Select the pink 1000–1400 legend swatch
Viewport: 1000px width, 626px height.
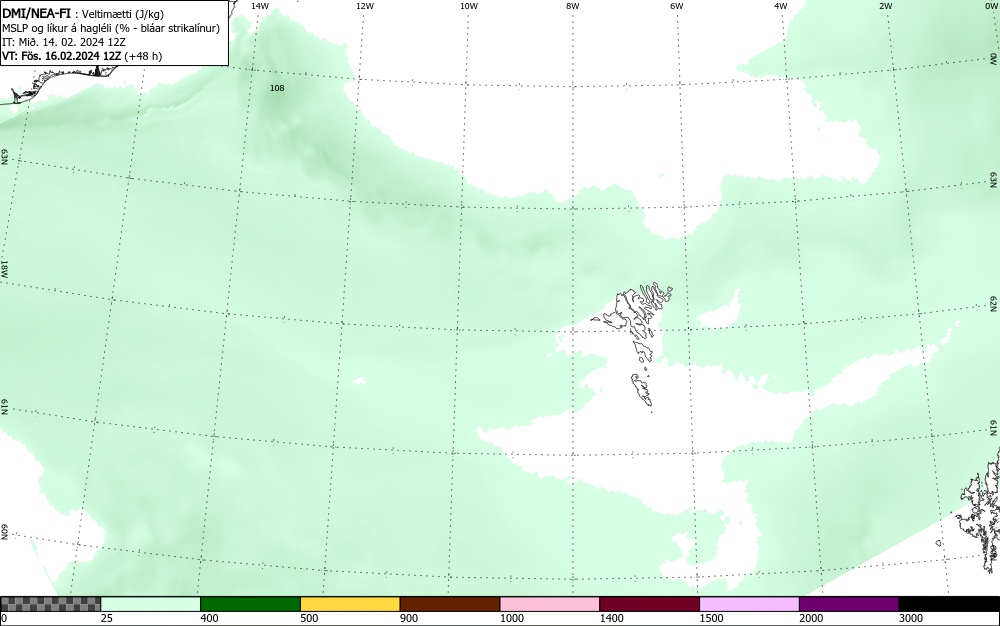(550, 604)
